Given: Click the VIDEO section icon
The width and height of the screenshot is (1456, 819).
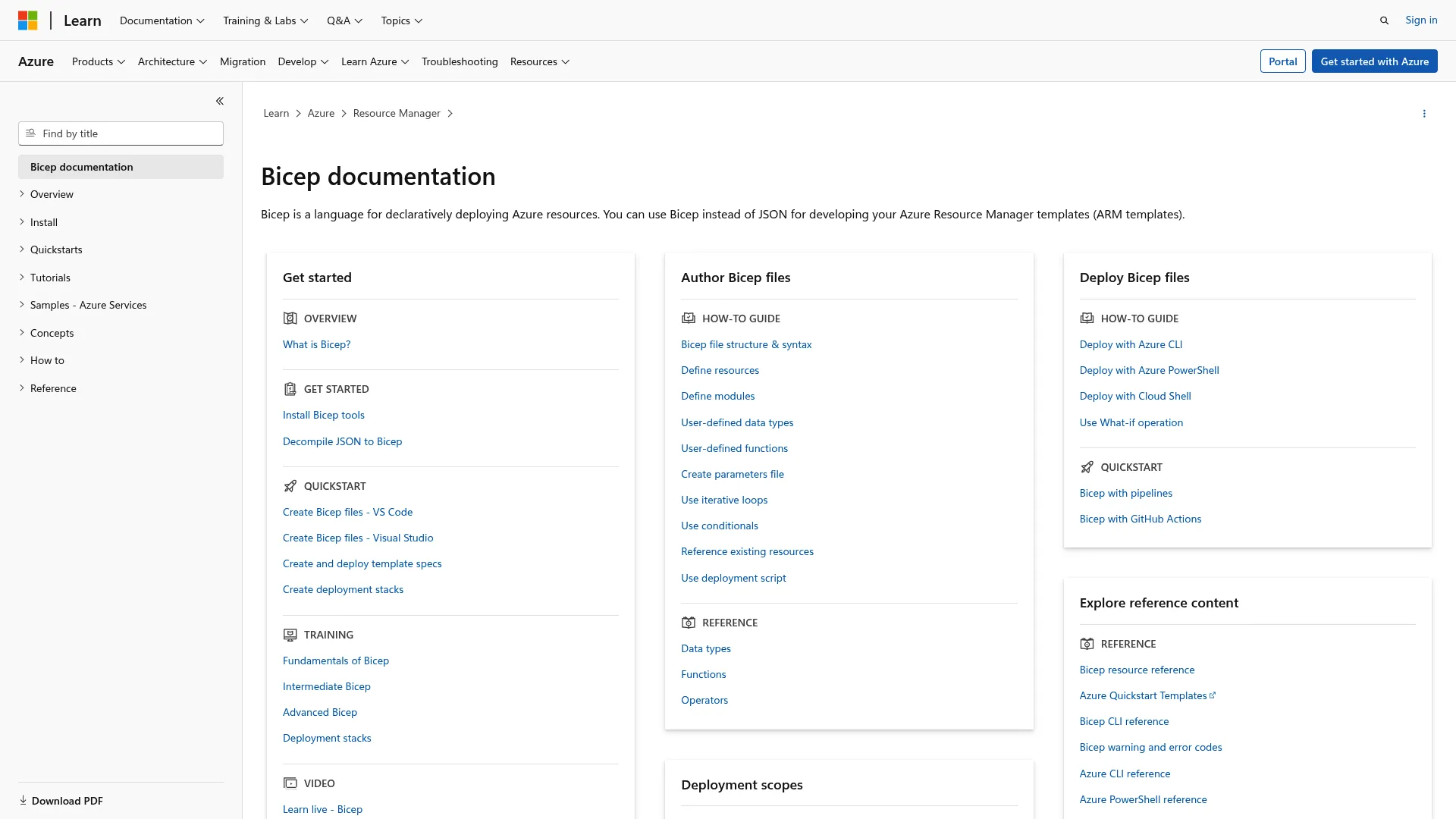Looking at the screenshot, I should click(290, 783).
